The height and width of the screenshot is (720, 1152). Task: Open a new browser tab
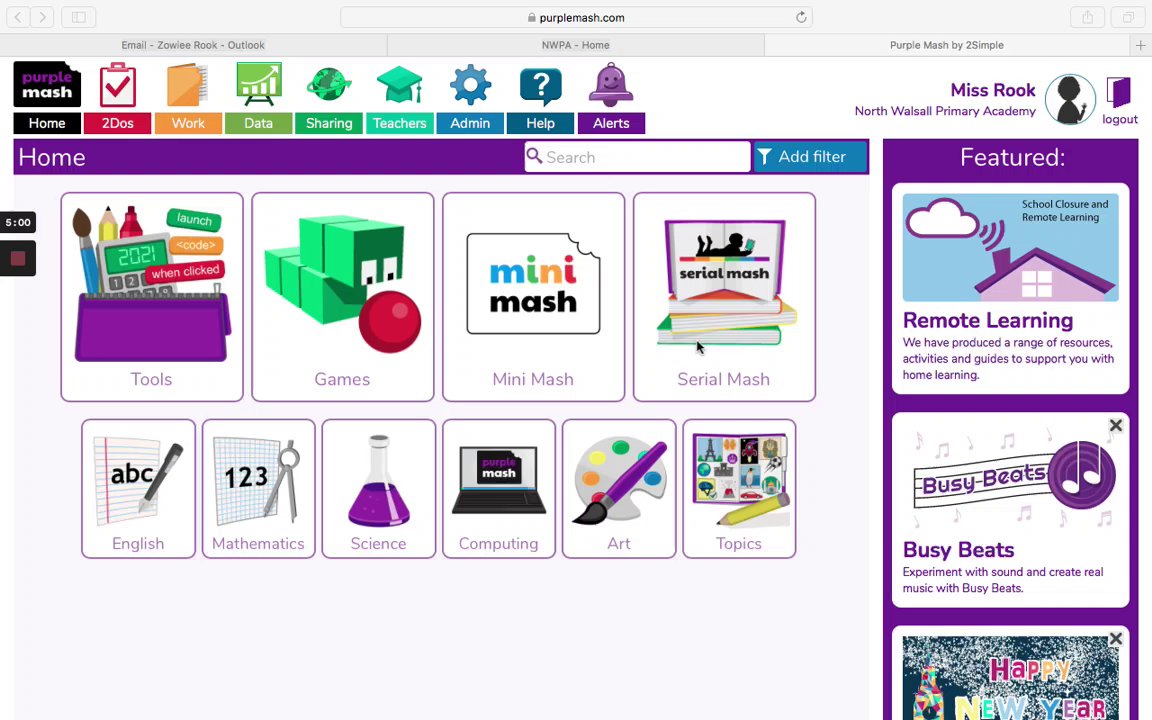1140,45
